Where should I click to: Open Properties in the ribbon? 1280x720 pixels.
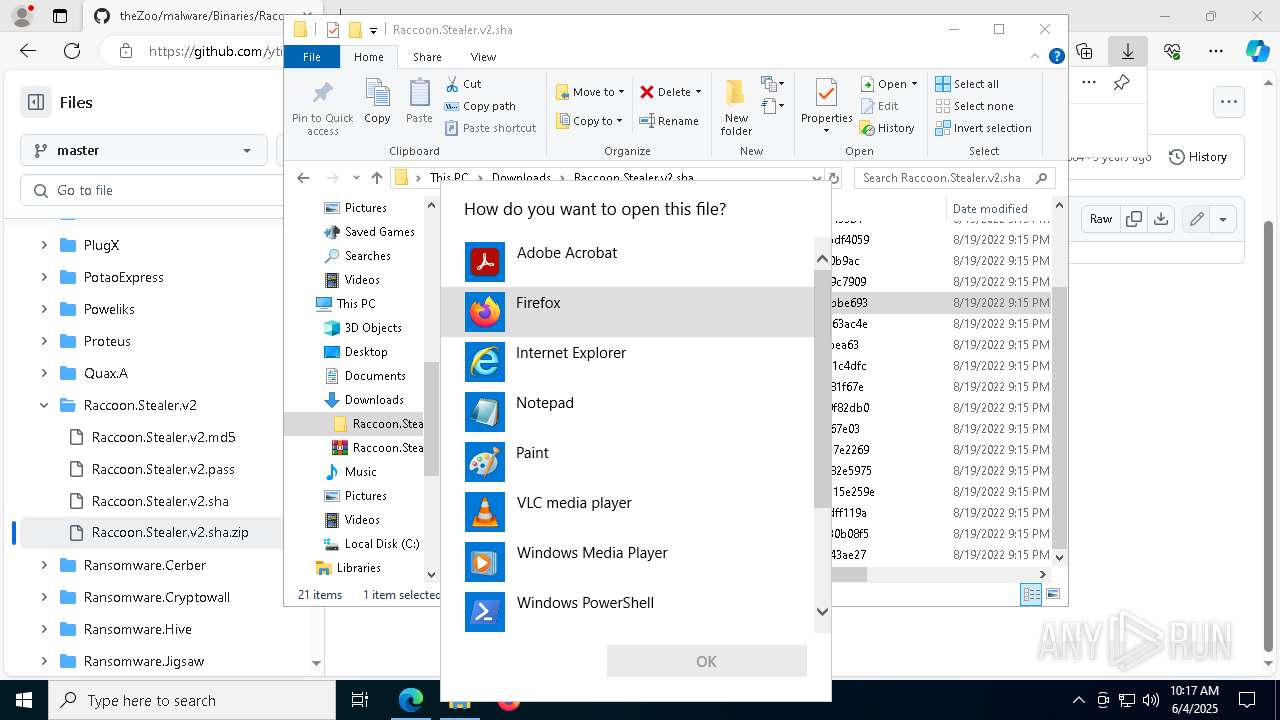(826, 106)
